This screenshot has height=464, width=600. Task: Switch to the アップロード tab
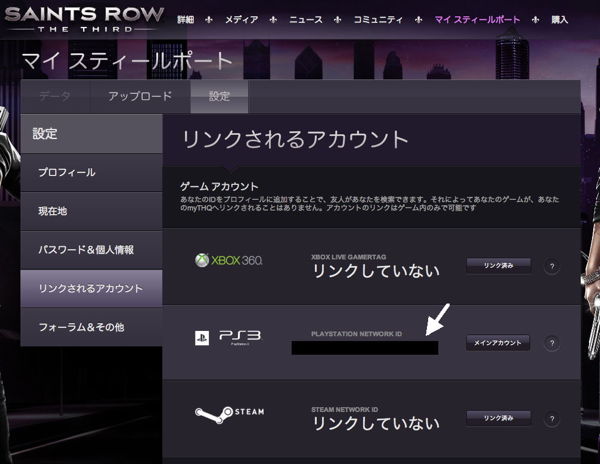point(140,96)
